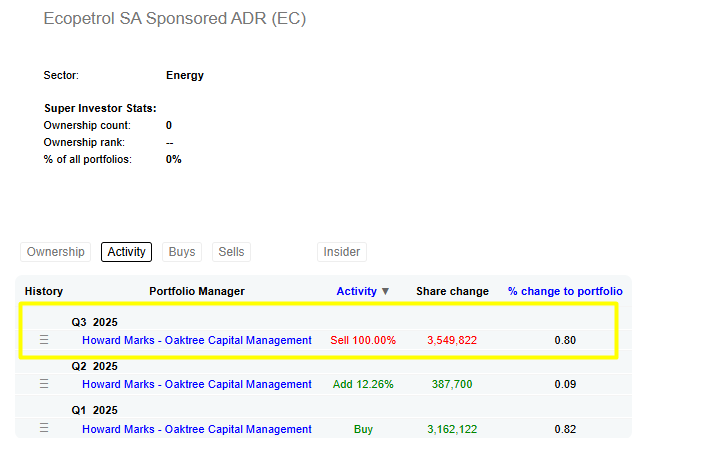Click the Buy activity cell in Q1 2025
Image resolution: width=725 pixels, height=454 pixels.
363,429
